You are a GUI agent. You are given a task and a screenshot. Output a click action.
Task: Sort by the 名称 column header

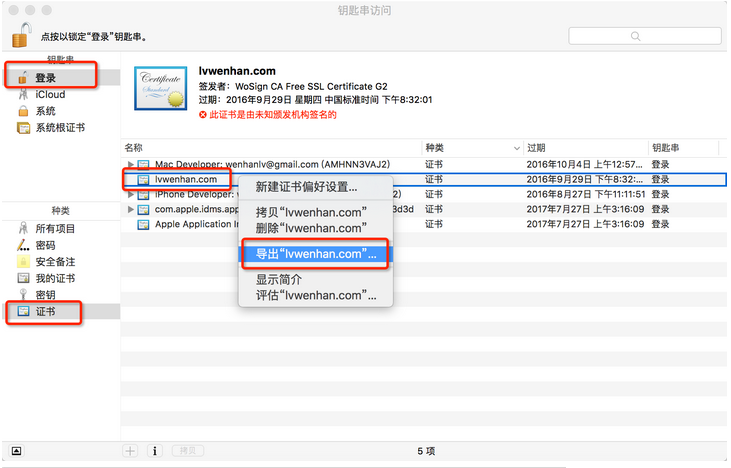271,148
